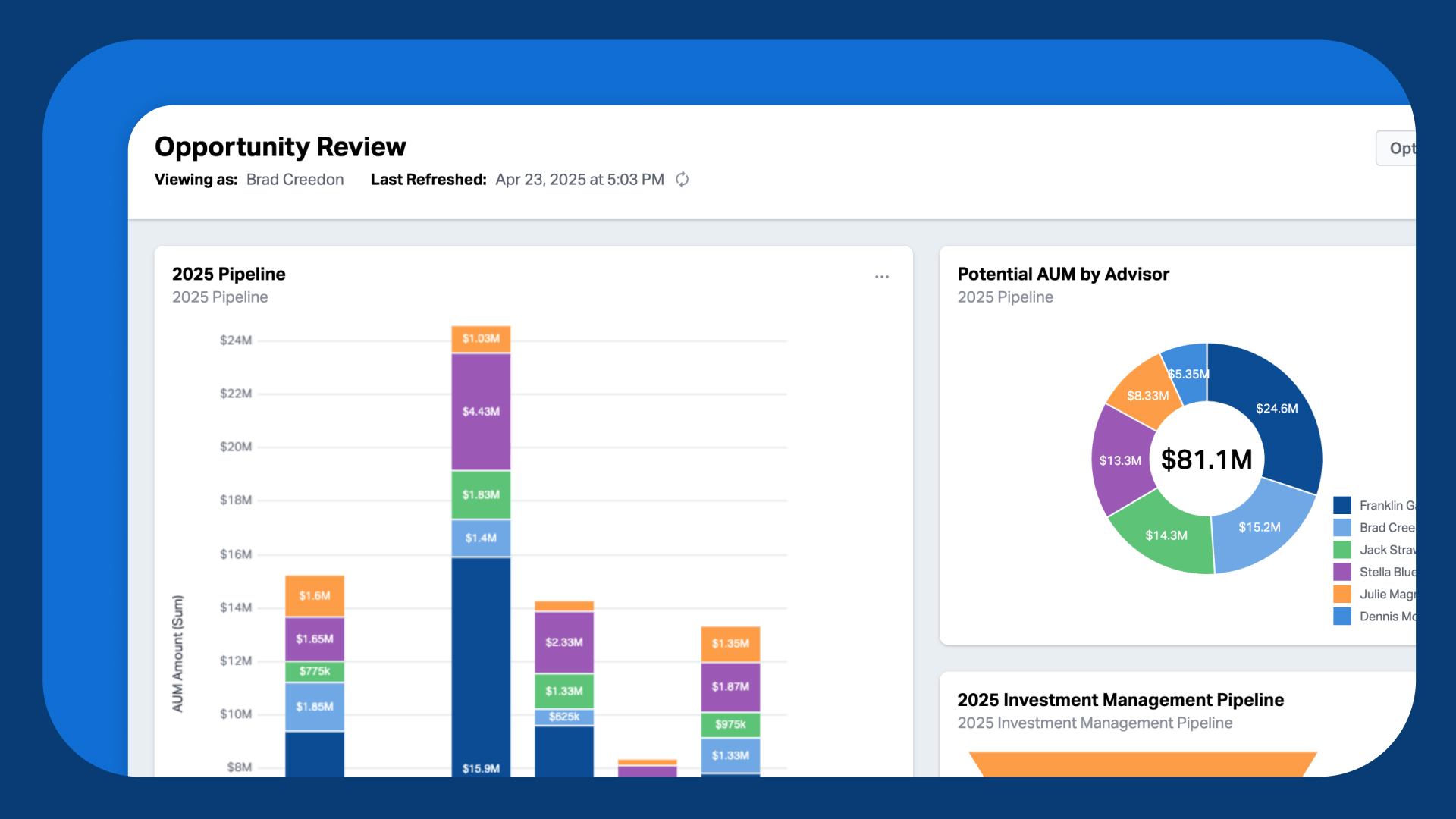Screen dimensions: 1456x819
Task: Click the orange funnel chart top segment
Action: coord(1142,763)
